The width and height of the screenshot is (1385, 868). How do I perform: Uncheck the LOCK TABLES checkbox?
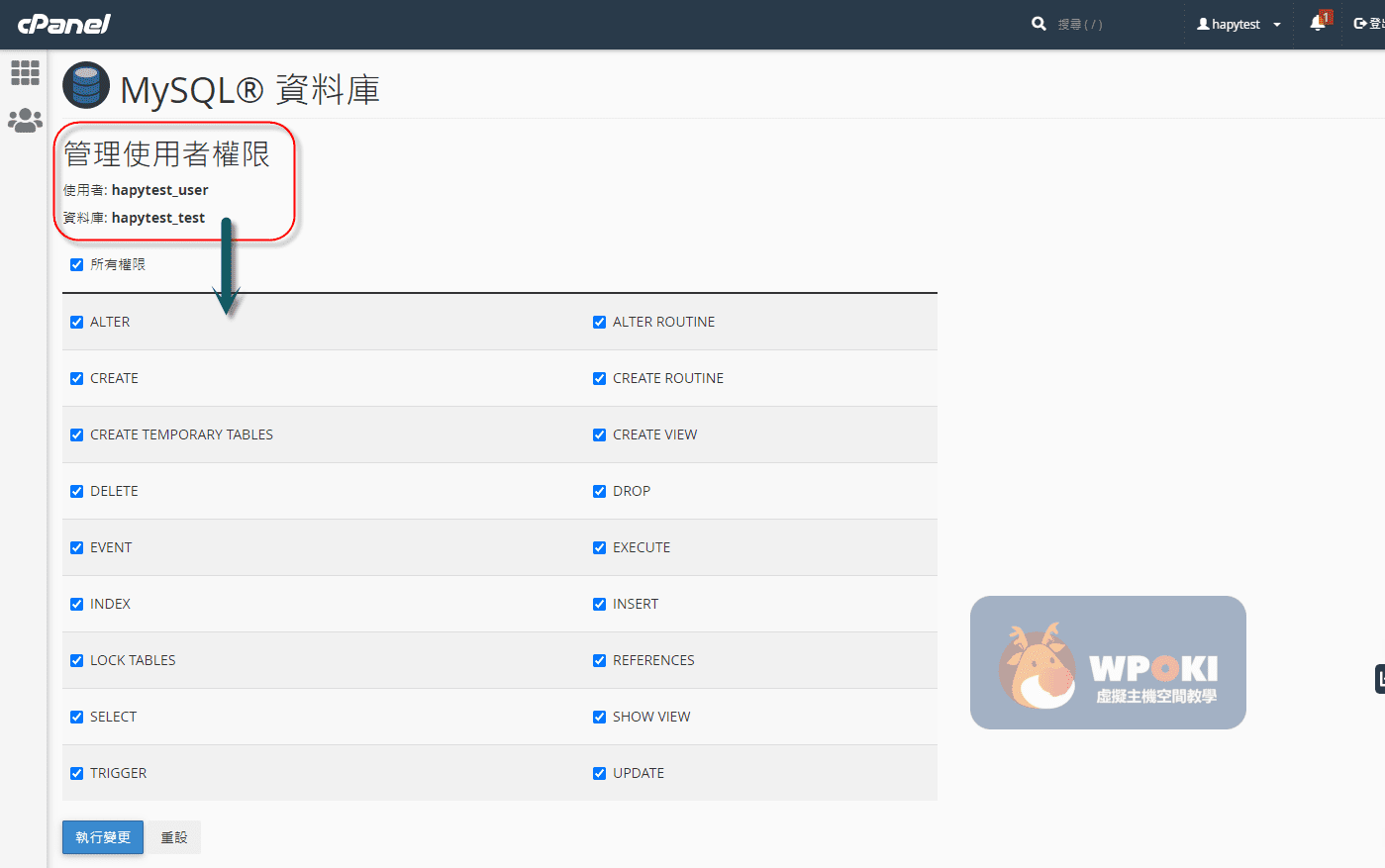(x=76, y=660)
